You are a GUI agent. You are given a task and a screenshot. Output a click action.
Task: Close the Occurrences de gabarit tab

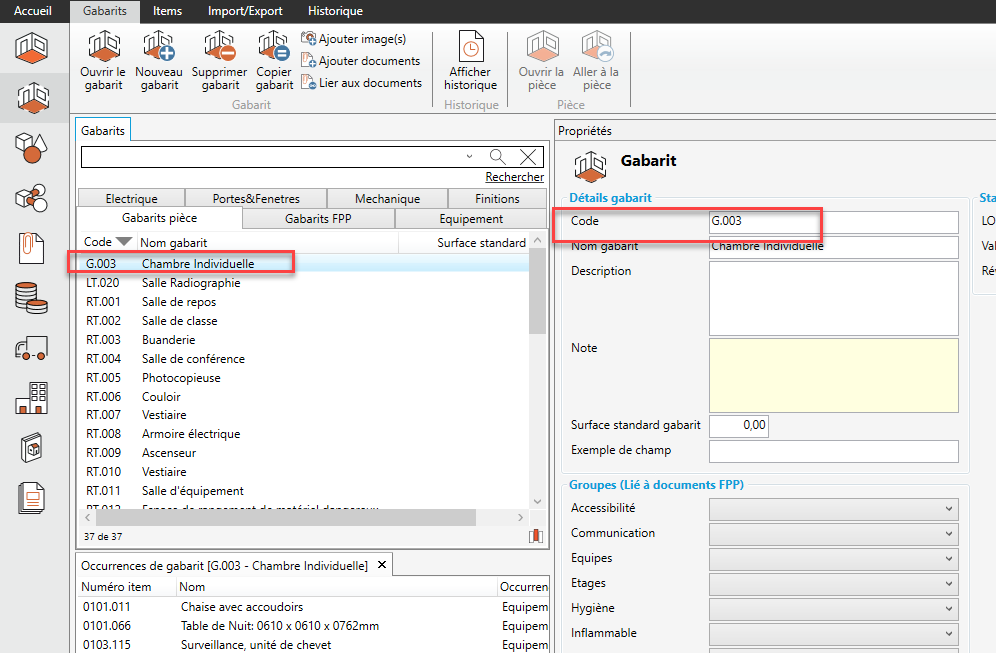point(381,566)
